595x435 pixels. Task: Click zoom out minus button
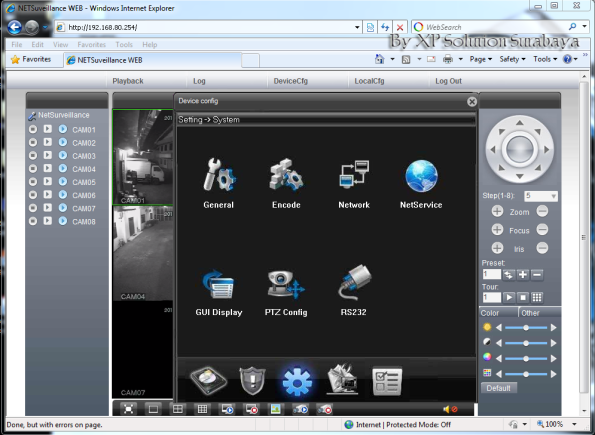pos(542,211)
